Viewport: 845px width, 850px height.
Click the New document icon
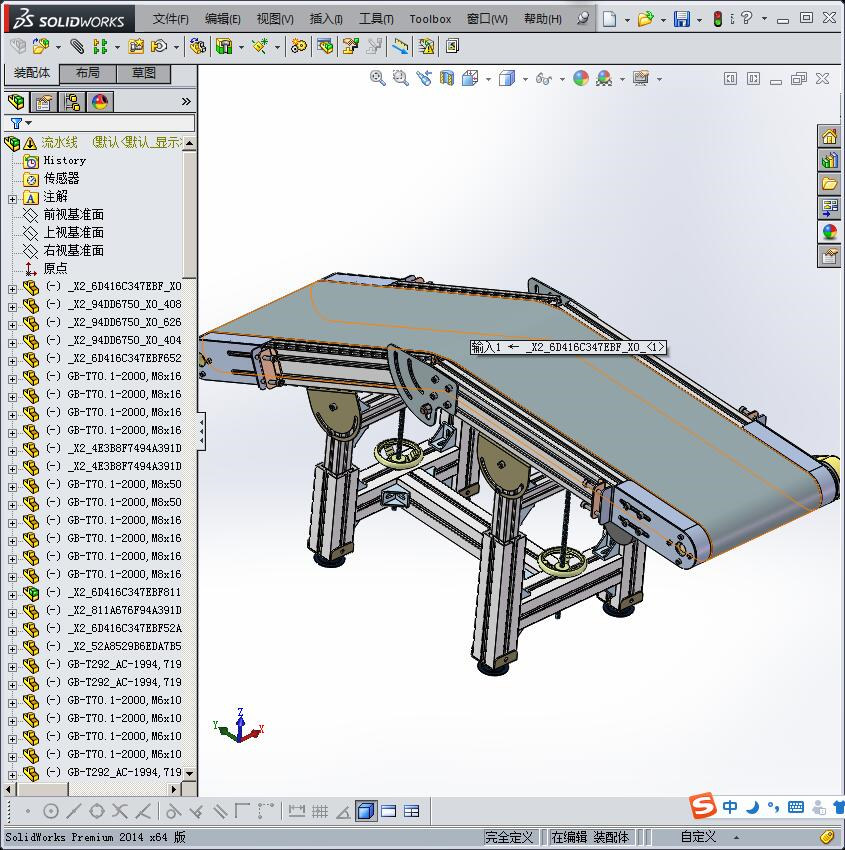(609, 19)
